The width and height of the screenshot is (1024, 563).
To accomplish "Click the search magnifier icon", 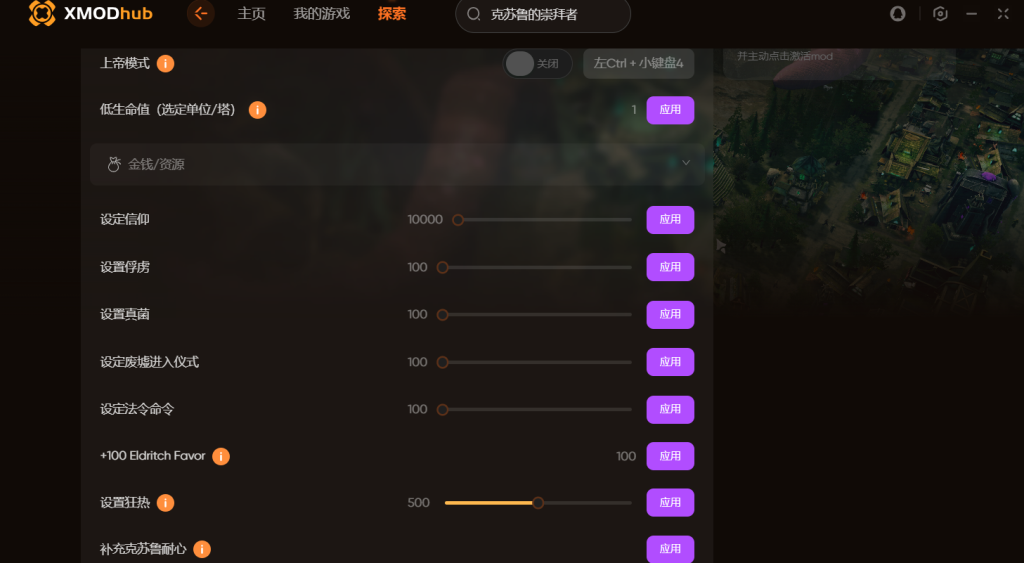I will pyautogui.click(x=474, y=14).
